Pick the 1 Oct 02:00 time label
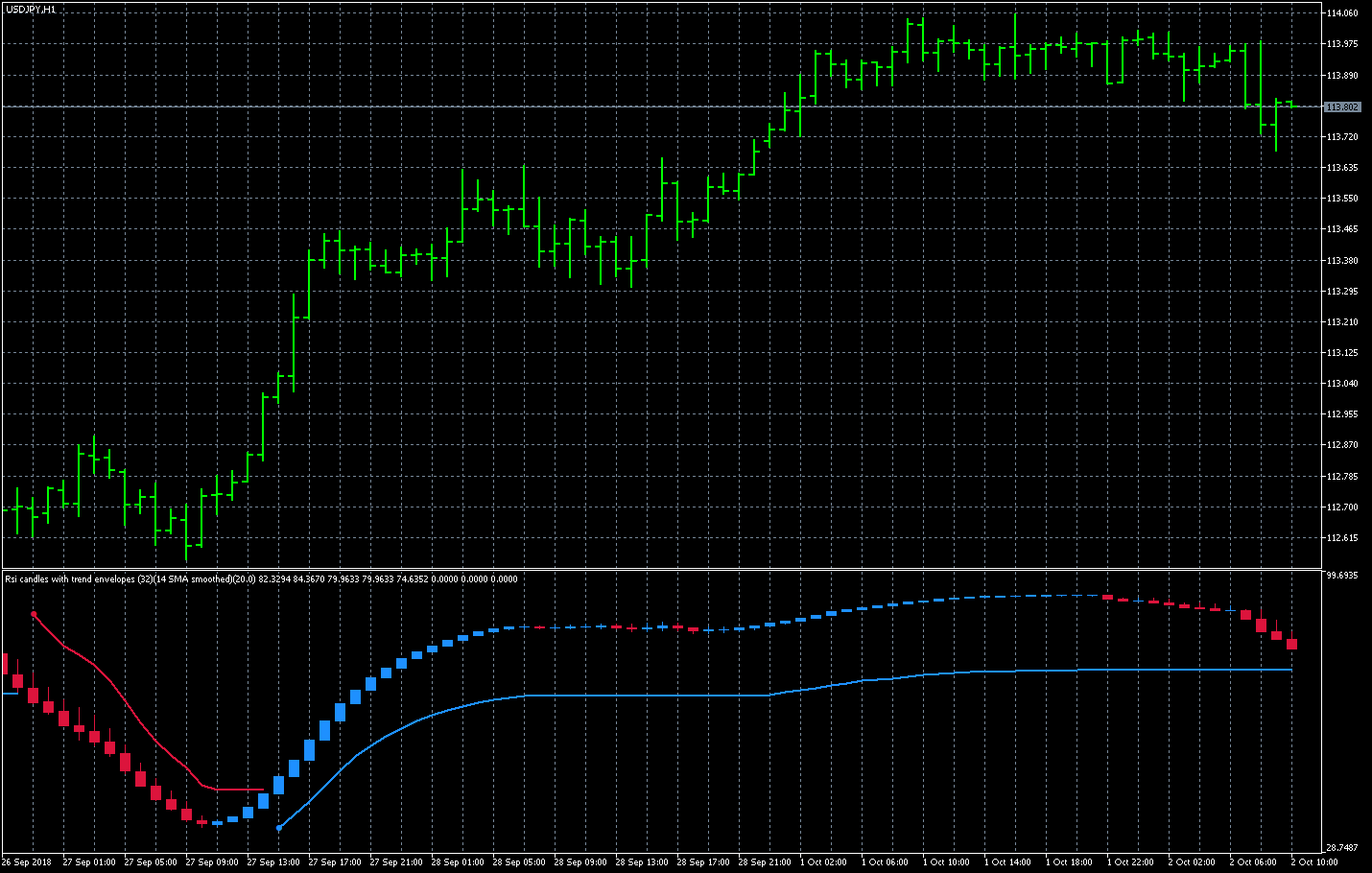Screen dimensions: 1372x873 [823, 862]
